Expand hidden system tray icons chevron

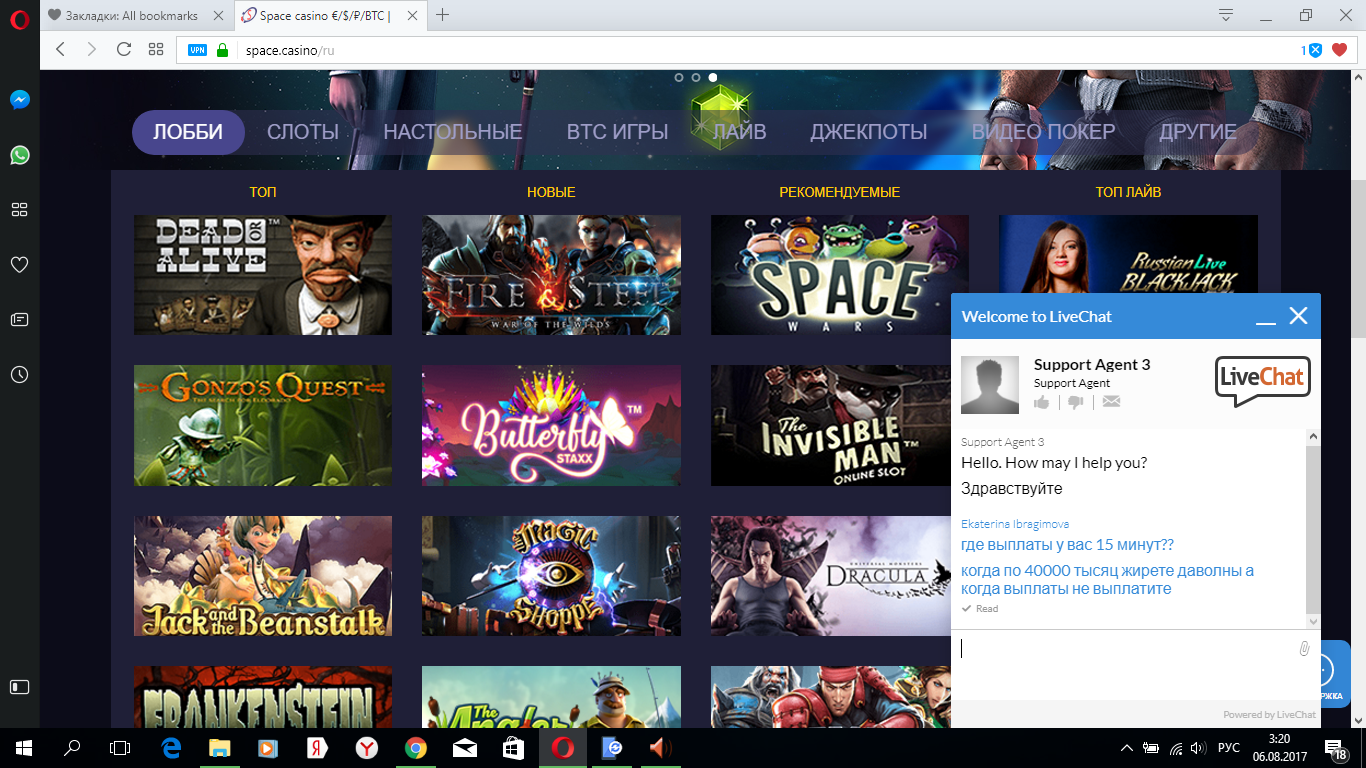click(x=1127, y=748)
